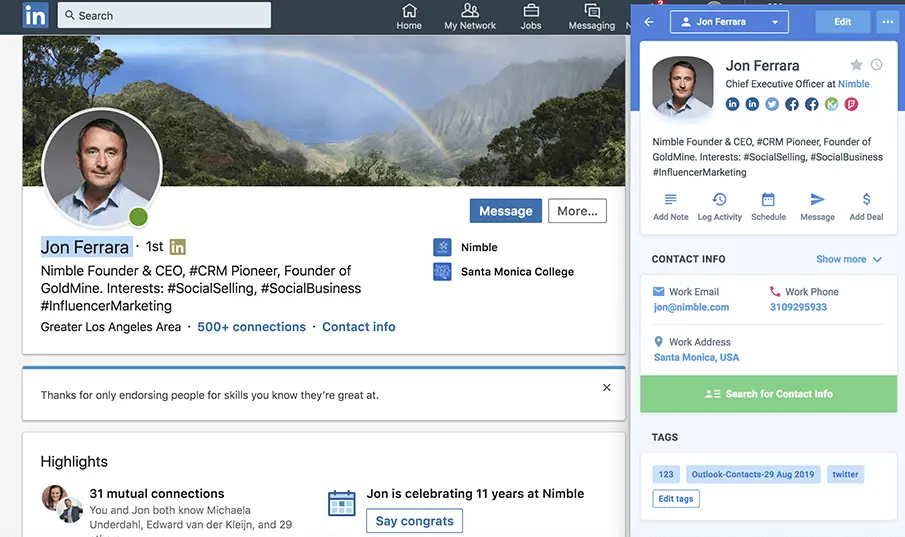
Task: Open the Jon Ferrara contact dropdown
Action: 728,22
